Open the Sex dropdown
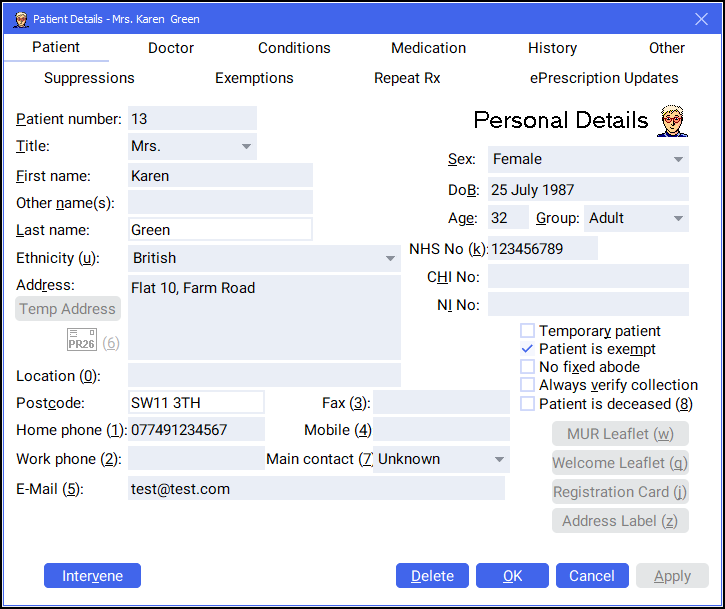This screenshot has width=725, height=609. click(679, 160)
